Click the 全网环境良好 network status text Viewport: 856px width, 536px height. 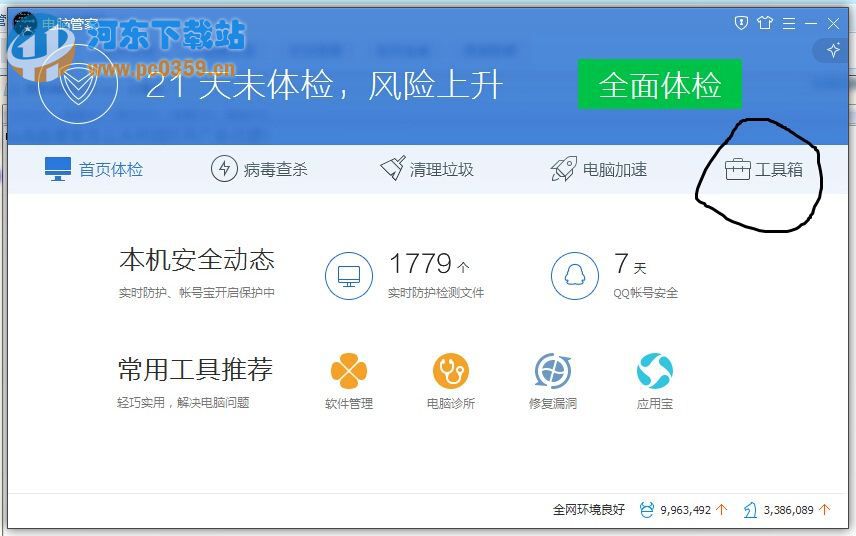[x=588, y=510]
